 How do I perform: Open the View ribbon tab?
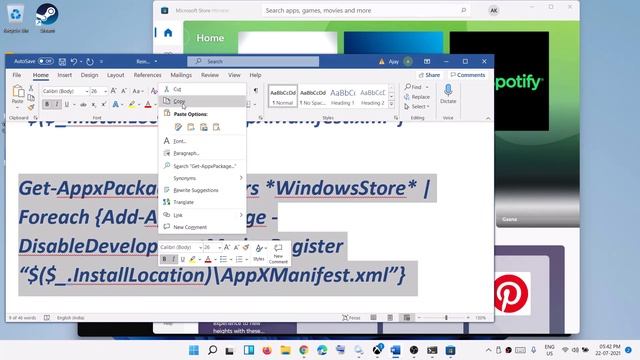click(x=234, y=75)
